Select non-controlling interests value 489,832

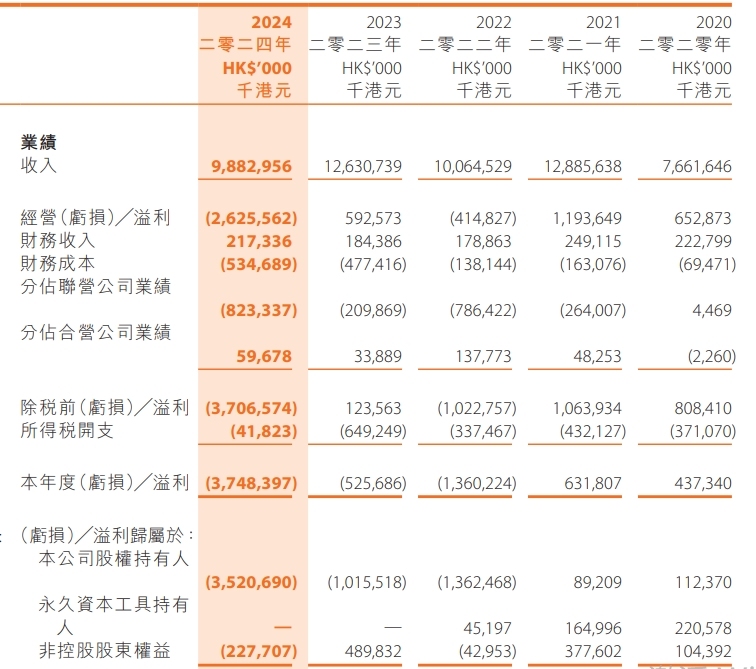(x=373, y=651)
